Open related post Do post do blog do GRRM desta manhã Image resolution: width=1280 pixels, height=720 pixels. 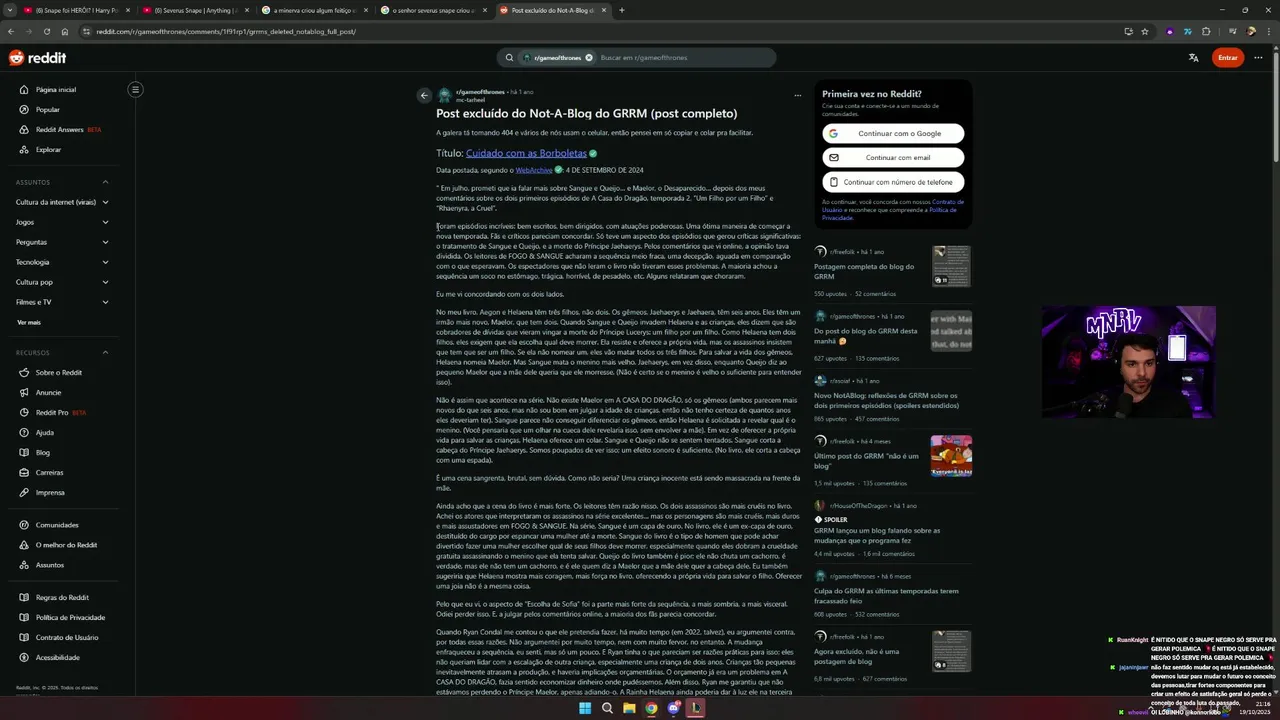coord(866,336)
